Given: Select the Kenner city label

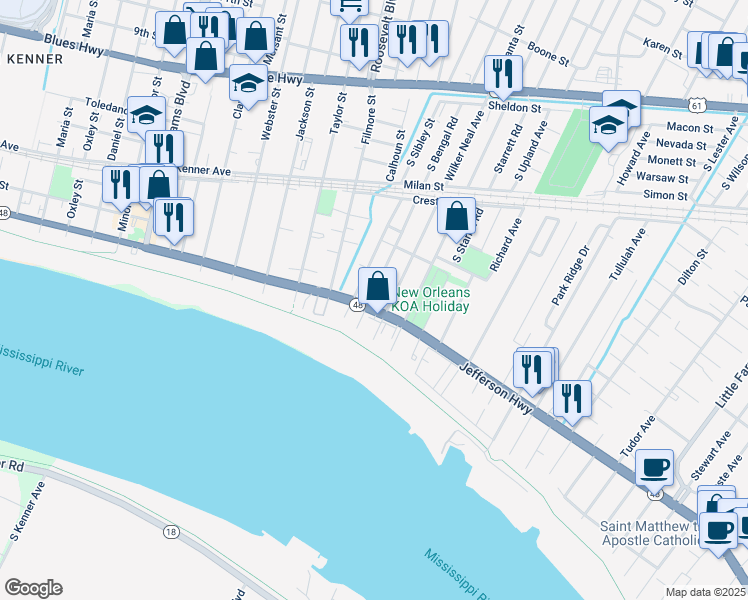Looking at the screenshot, I should pyautogui.click(x=35, y=59).
